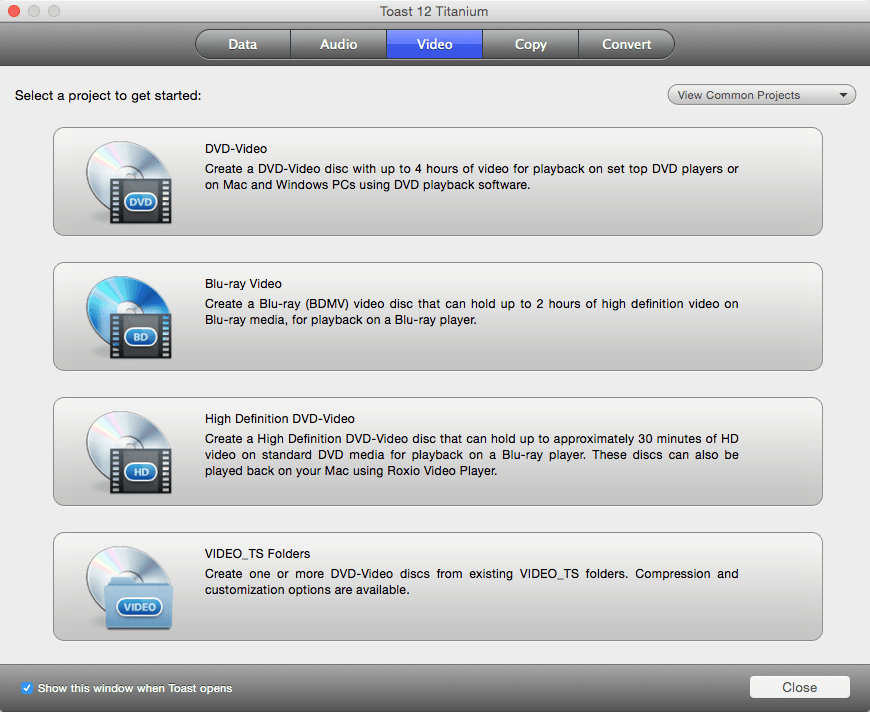The image size is (870, 712).
Task: Click the VIDEO_TS compression options description
Action: (x=472, y=582)
